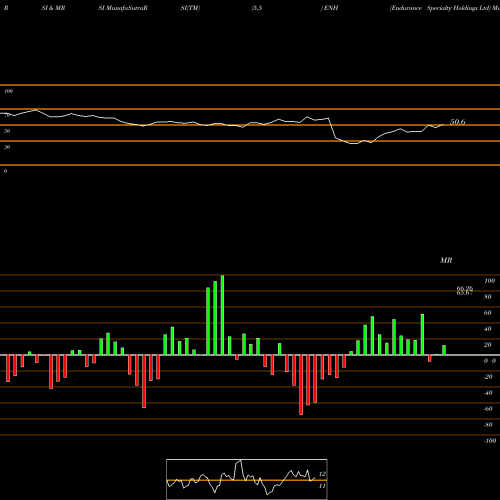500x500 pixels.
Task: Click the MR axis label 80
Action: tap(488, 297)
